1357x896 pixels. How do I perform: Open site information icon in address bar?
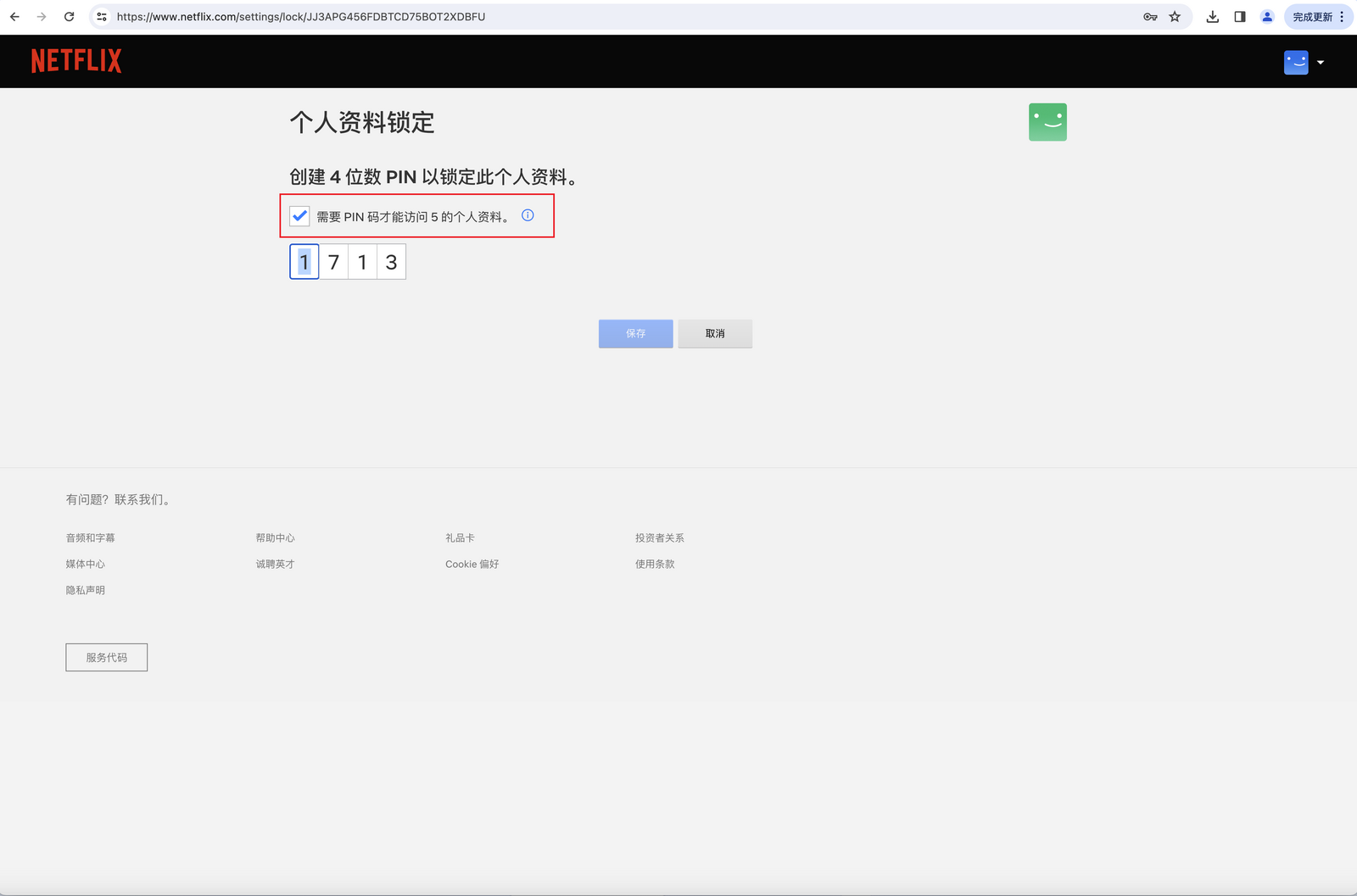102,16
